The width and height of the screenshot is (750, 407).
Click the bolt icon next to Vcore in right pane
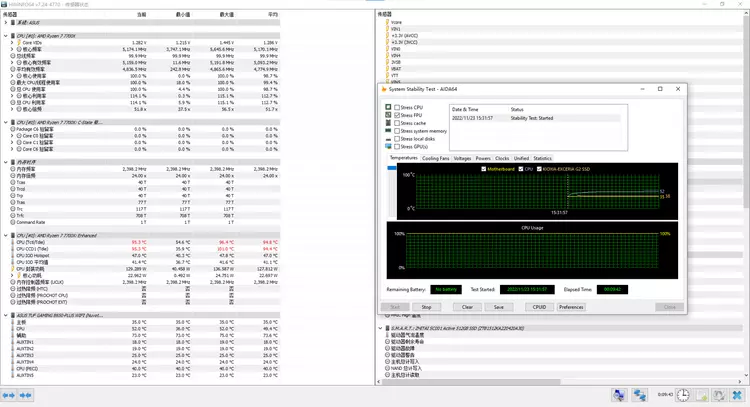click(x=387, y=22)
